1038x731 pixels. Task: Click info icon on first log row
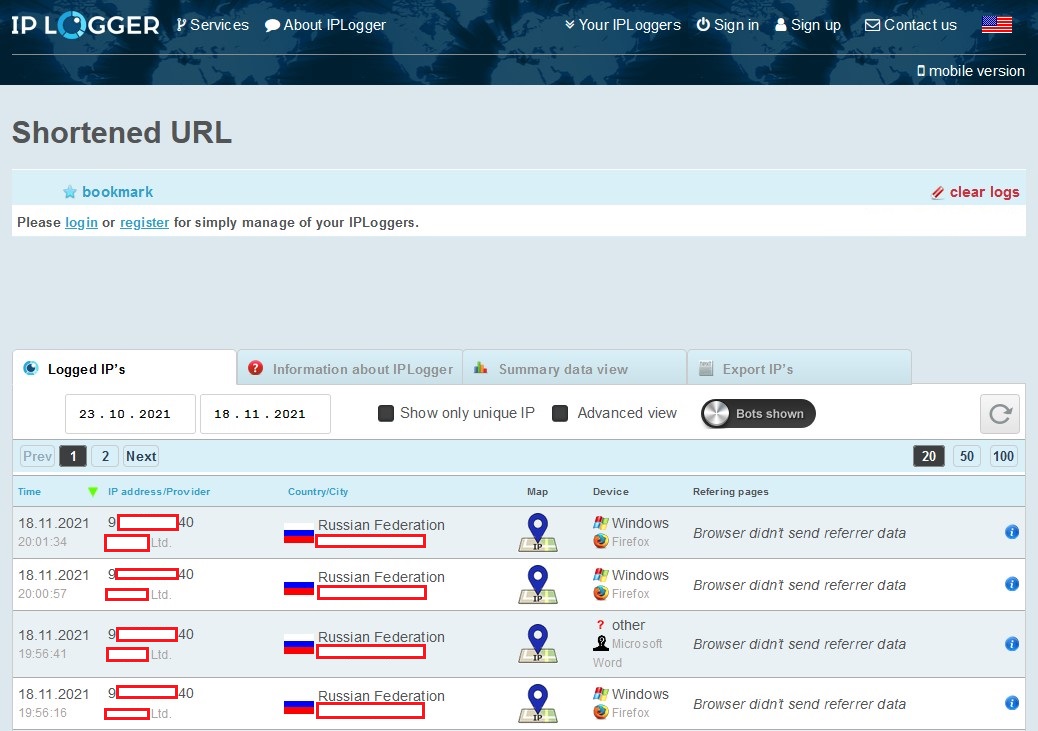pyautogui.click(x=1012, y=532)
